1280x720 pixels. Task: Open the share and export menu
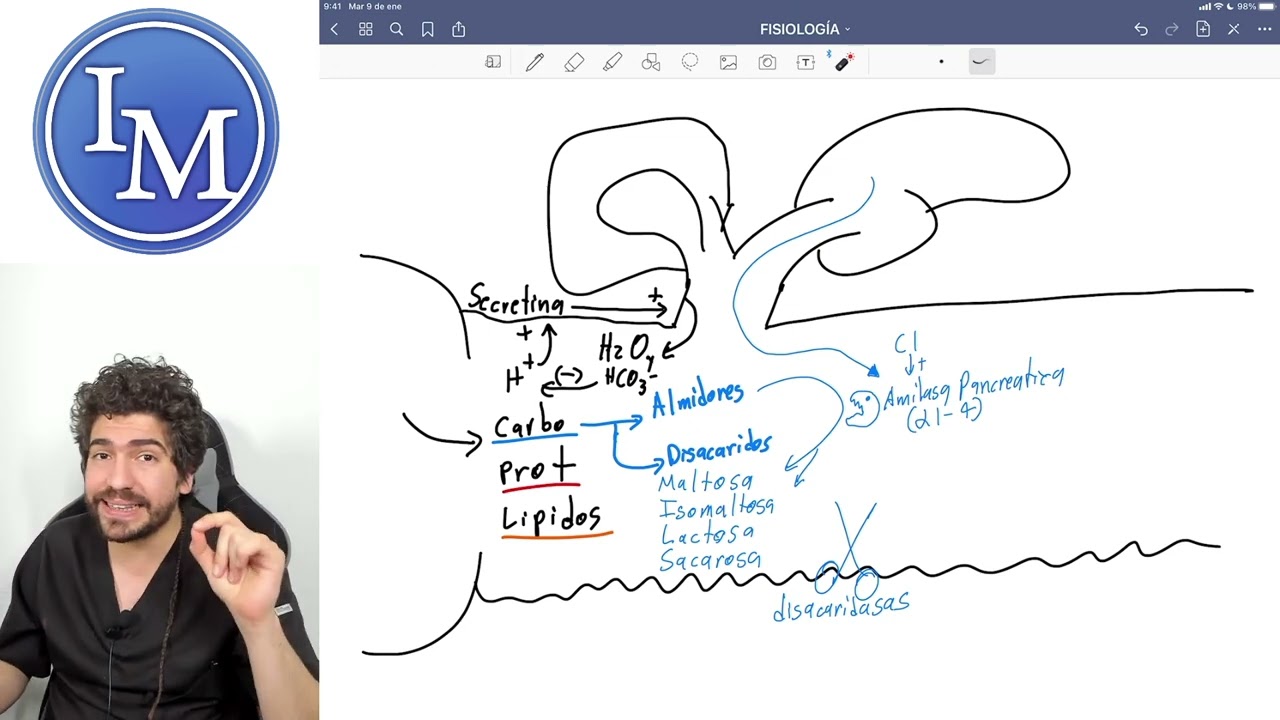(x=458, y=29)
